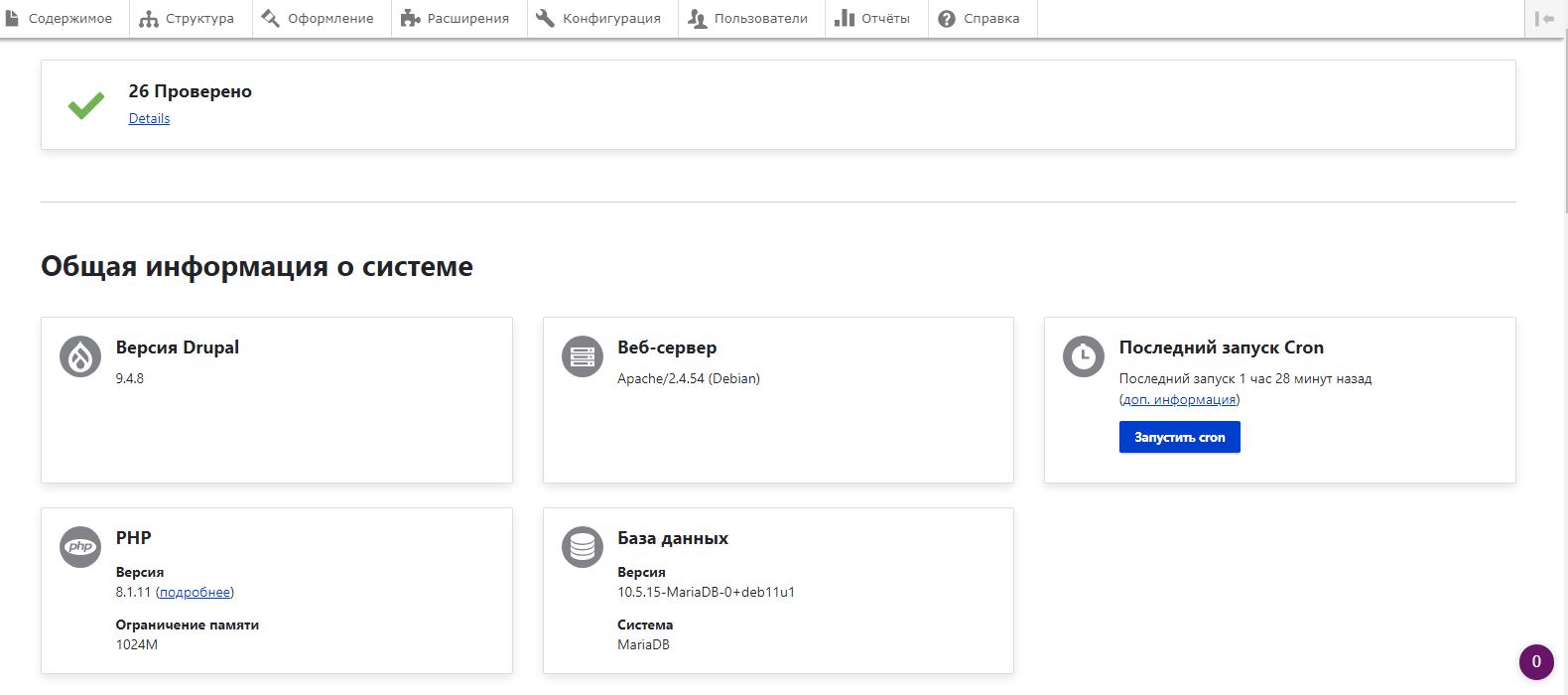Screen dimensions: 1568x695
Task: Open the Конфигурация menu
Action: [602, 19]
